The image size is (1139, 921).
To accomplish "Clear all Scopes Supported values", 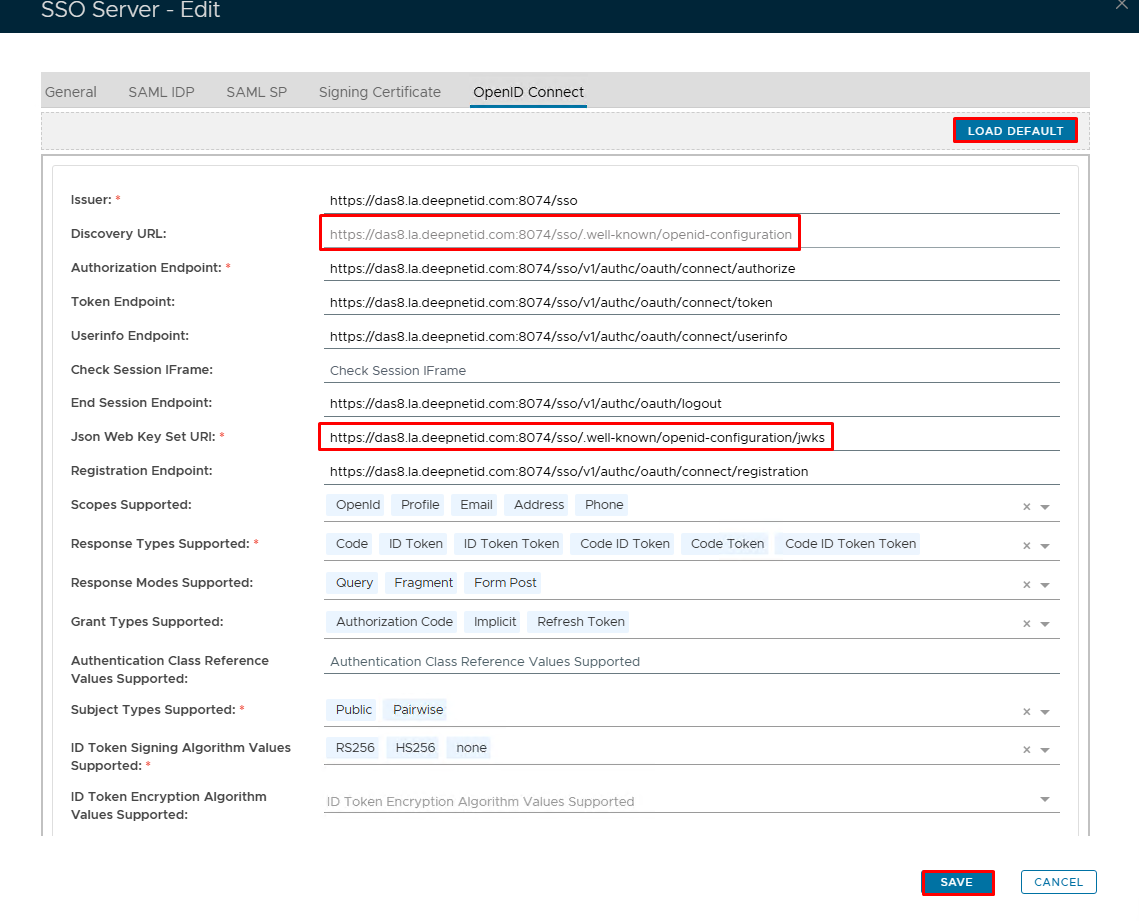I will coord(1026,507).
